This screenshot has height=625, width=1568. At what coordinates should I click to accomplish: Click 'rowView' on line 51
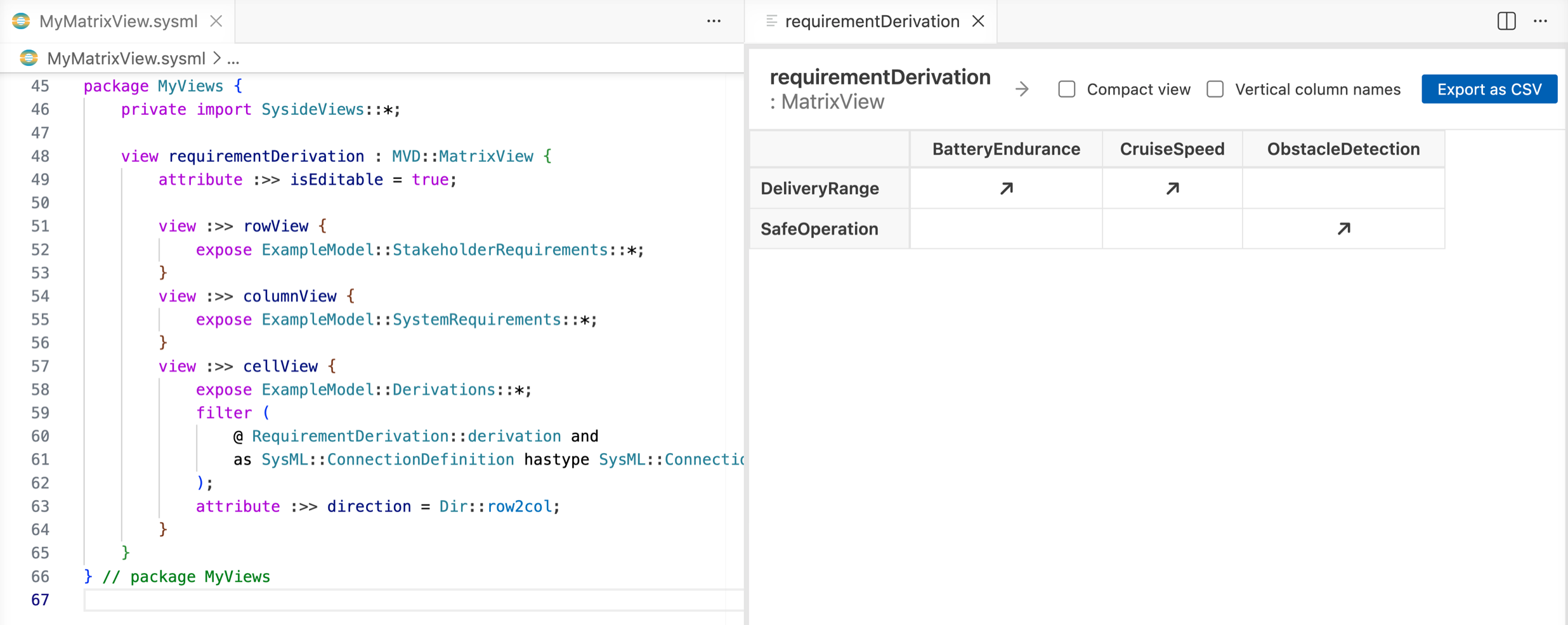(276, 226)
